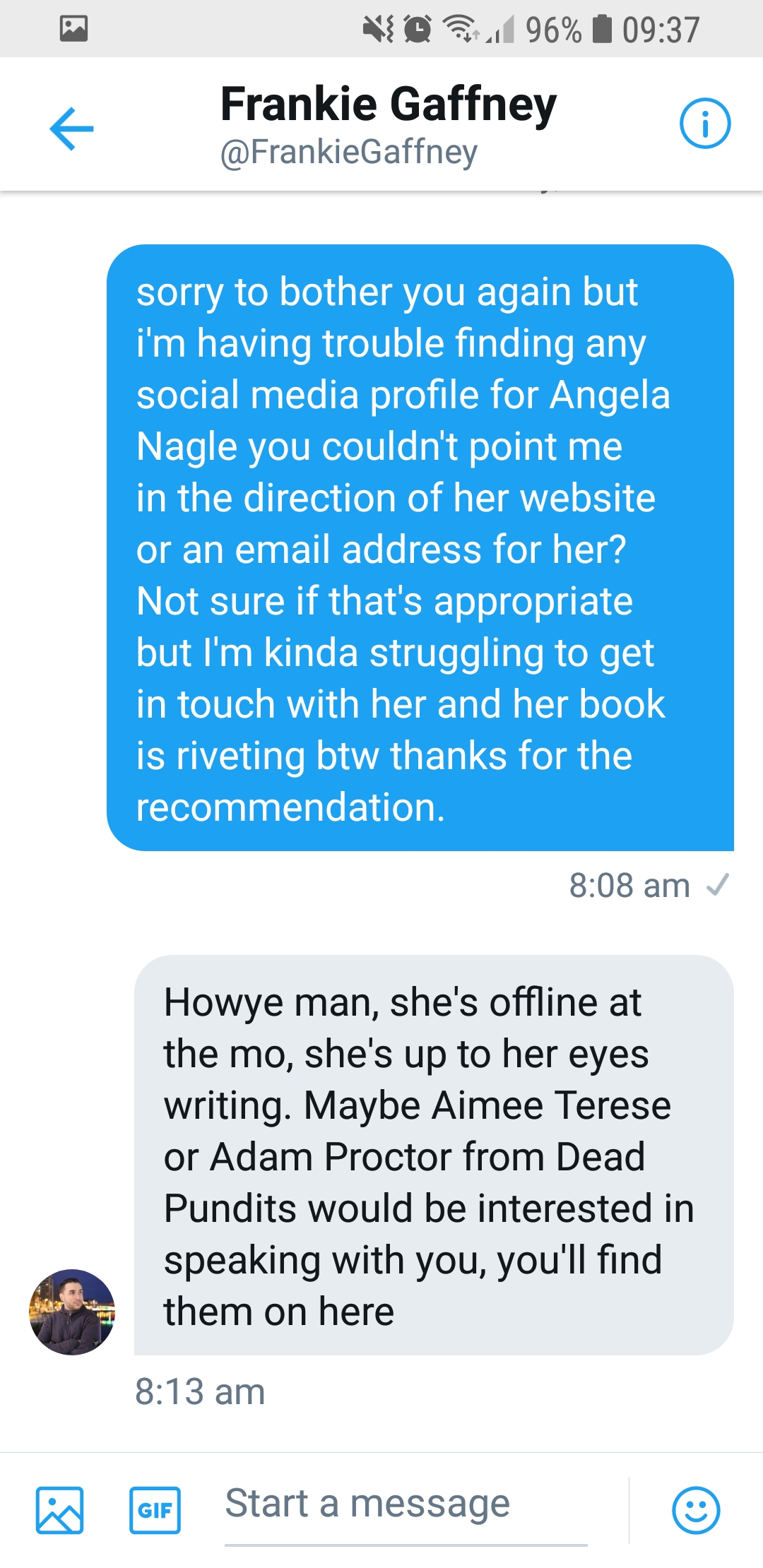Attach a photo with the image icon
Image resolution: width=763 pixels, height=1568 pixels.
click(60, 1510)
